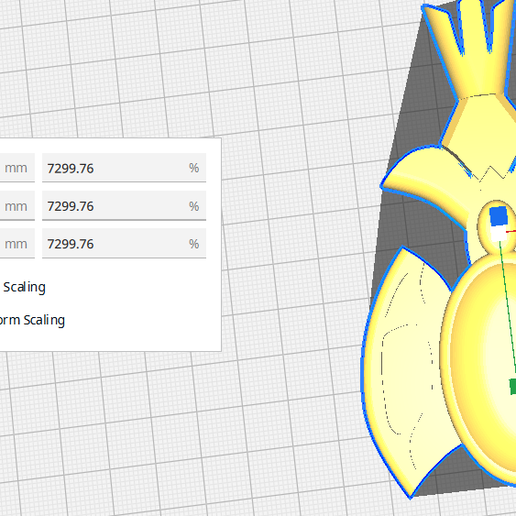Image resolution: width=516 pixels, height=516 pixels.
Task: Click the blue Z-axis scale handle
Action: coord(499,216)
